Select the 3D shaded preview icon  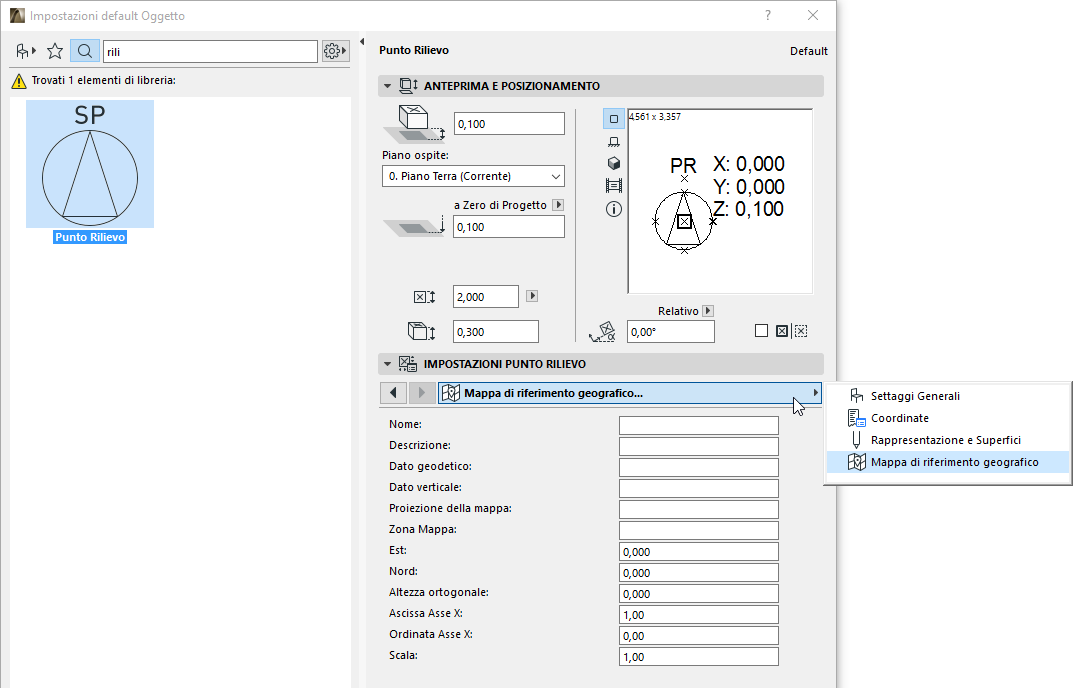614,163
